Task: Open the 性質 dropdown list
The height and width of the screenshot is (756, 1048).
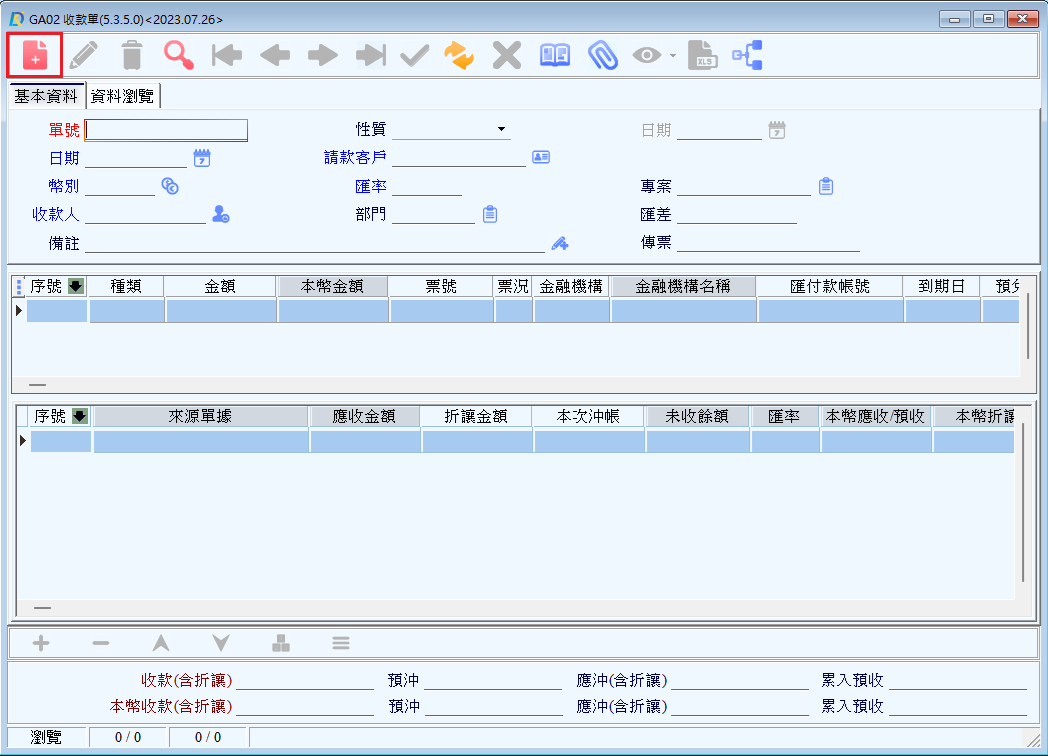Action: 501,130
